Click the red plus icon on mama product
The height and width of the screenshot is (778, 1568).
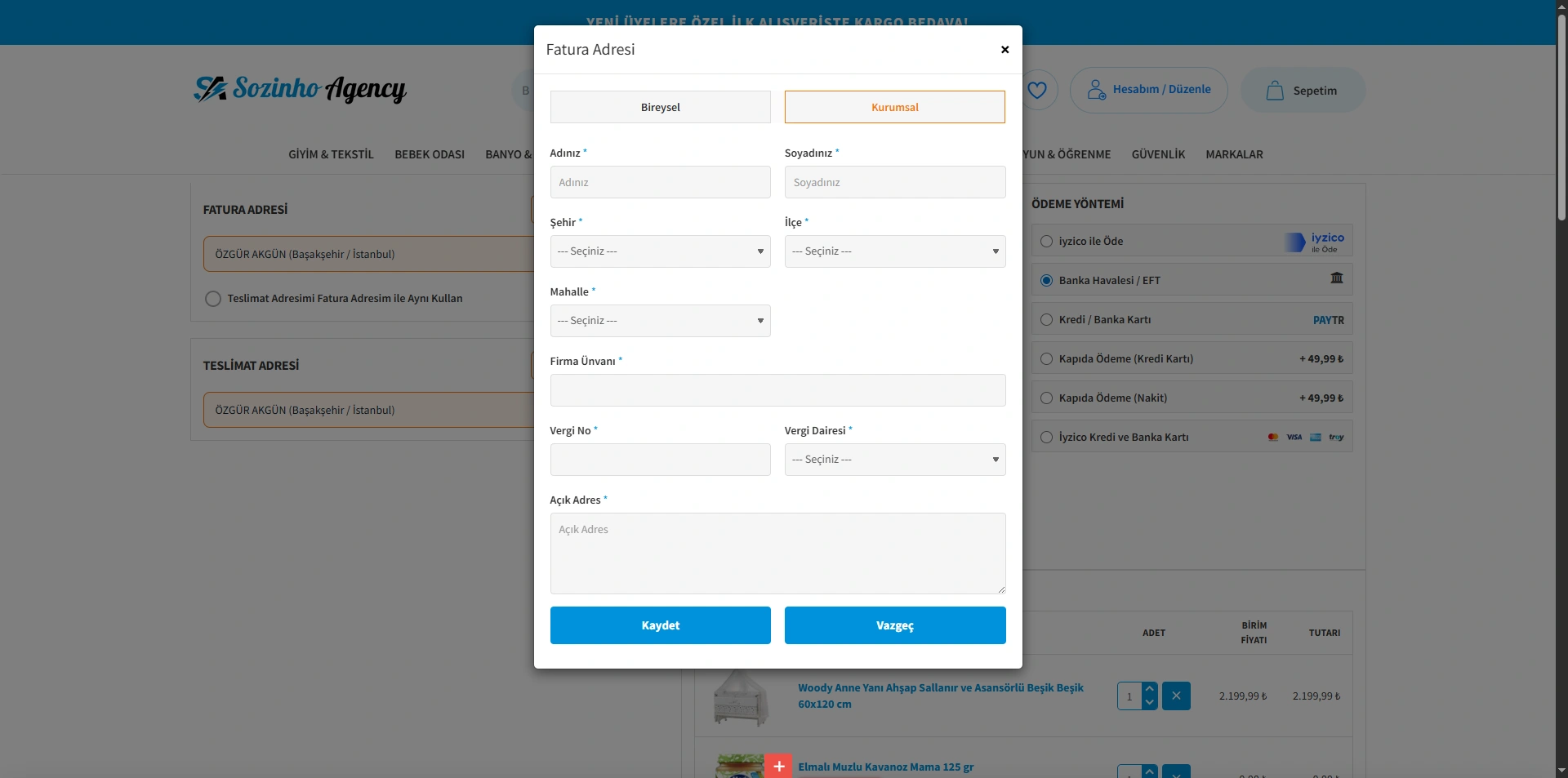778,766
